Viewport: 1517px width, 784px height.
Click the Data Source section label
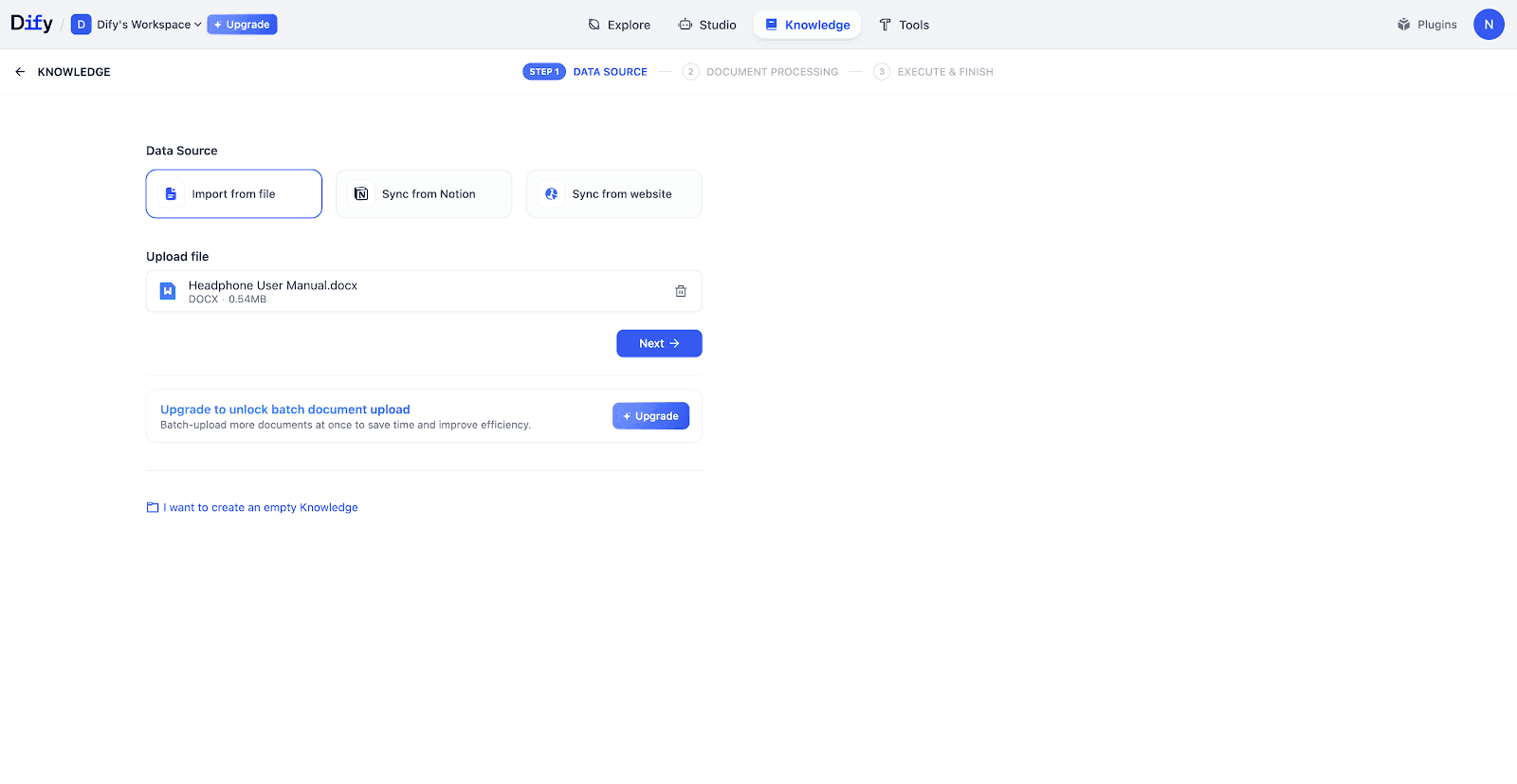point(182,151)
